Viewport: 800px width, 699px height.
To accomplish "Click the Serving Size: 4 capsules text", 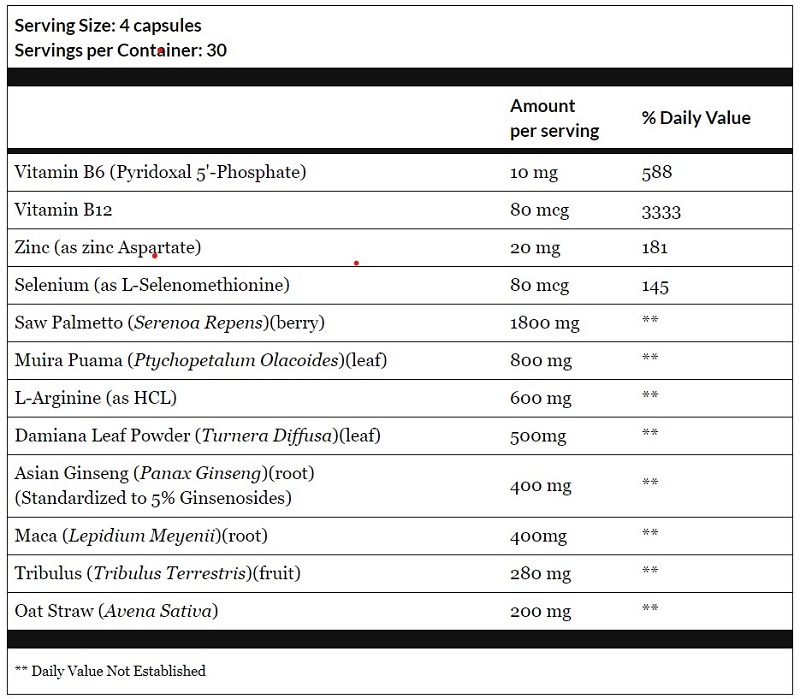I will tap(108, 26).
